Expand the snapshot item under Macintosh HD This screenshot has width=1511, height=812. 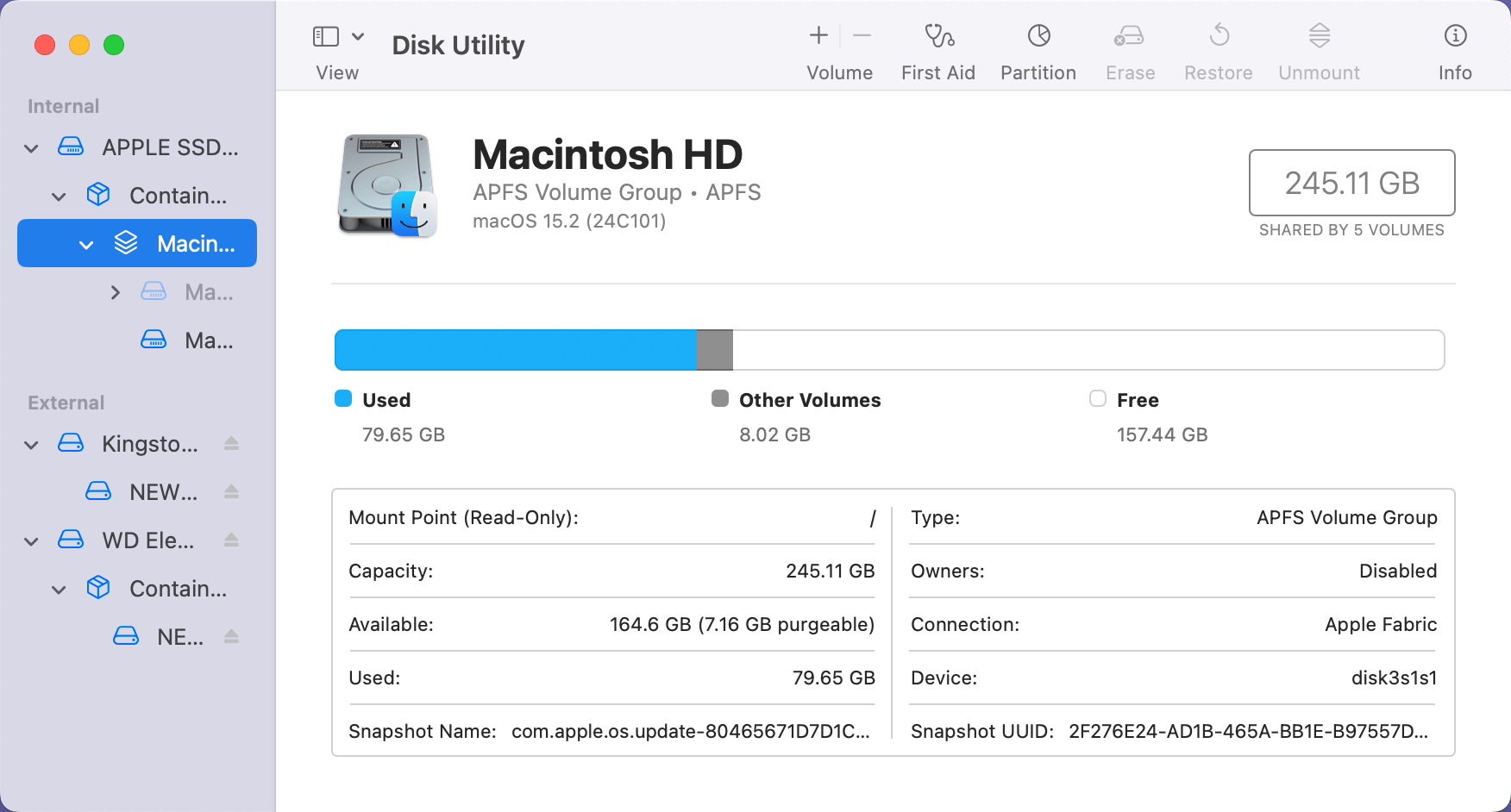[116, 291]
